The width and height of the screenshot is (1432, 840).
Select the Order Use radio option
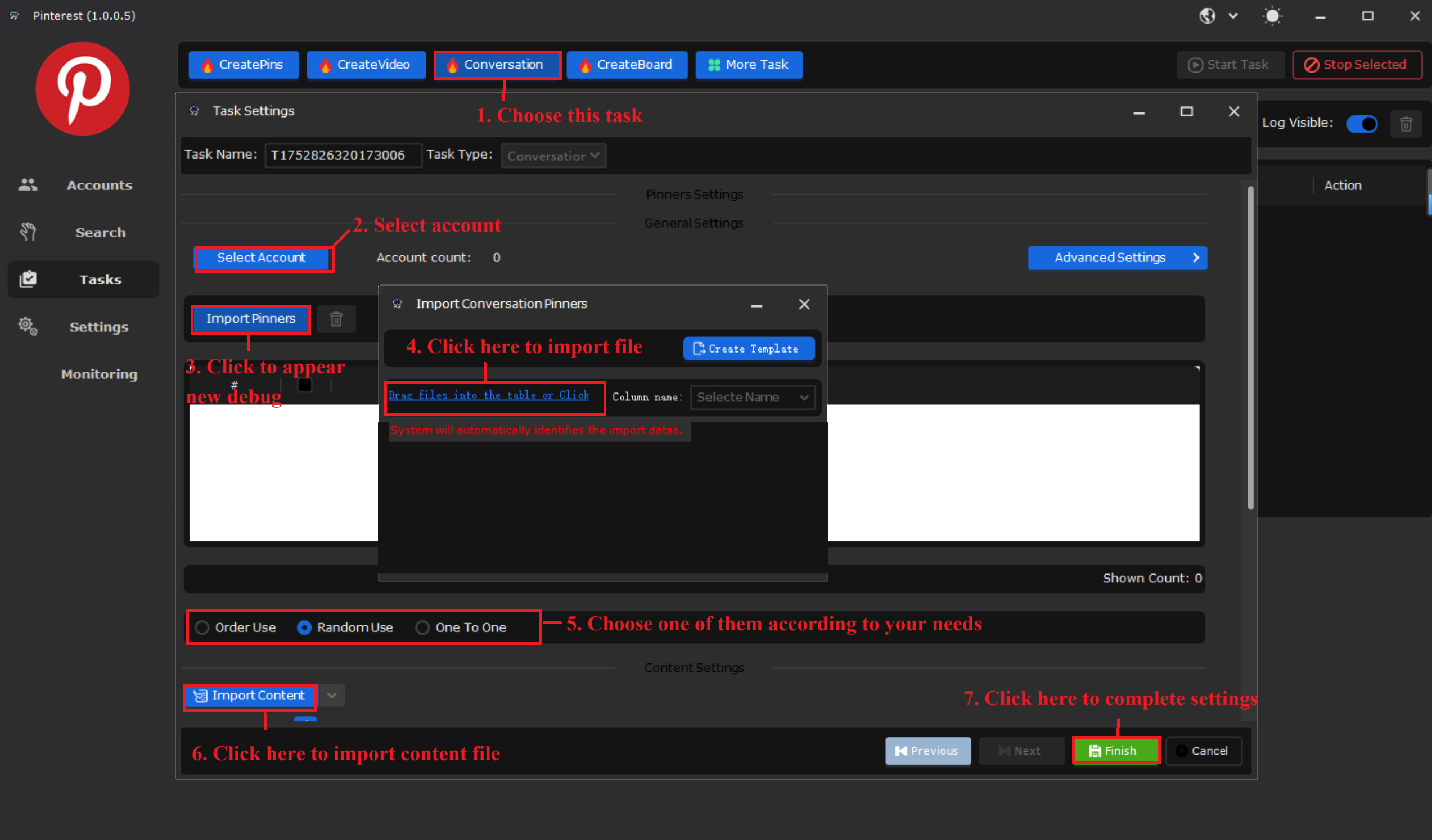coord(235,627)
